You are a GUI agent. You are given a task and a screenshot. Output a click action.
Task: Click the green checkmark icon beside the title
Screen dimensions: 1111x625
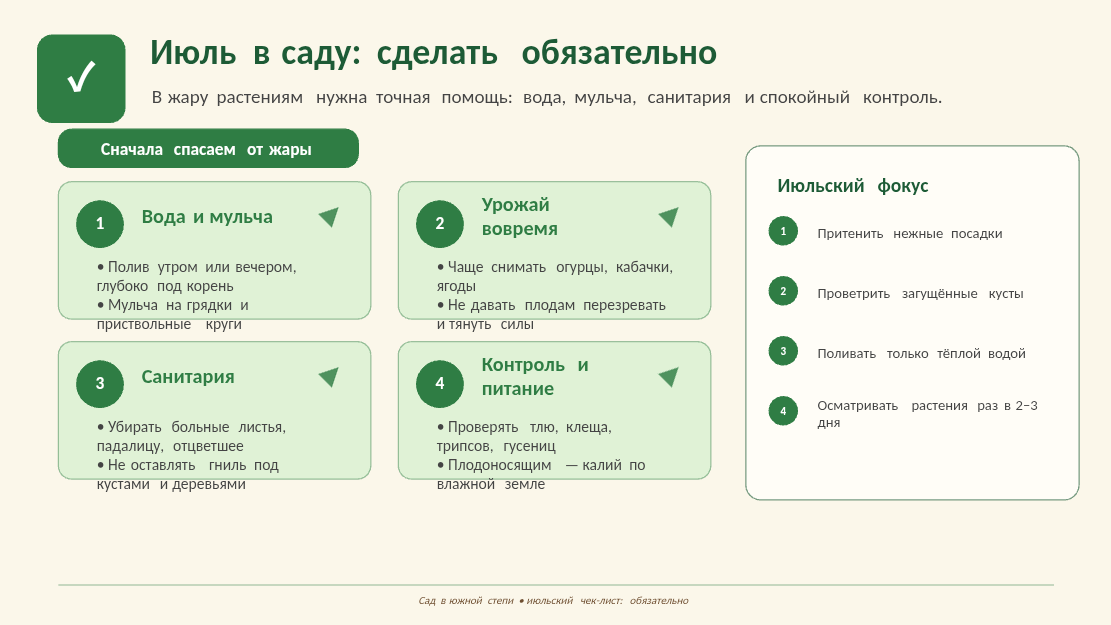click(x=81, y=78)
